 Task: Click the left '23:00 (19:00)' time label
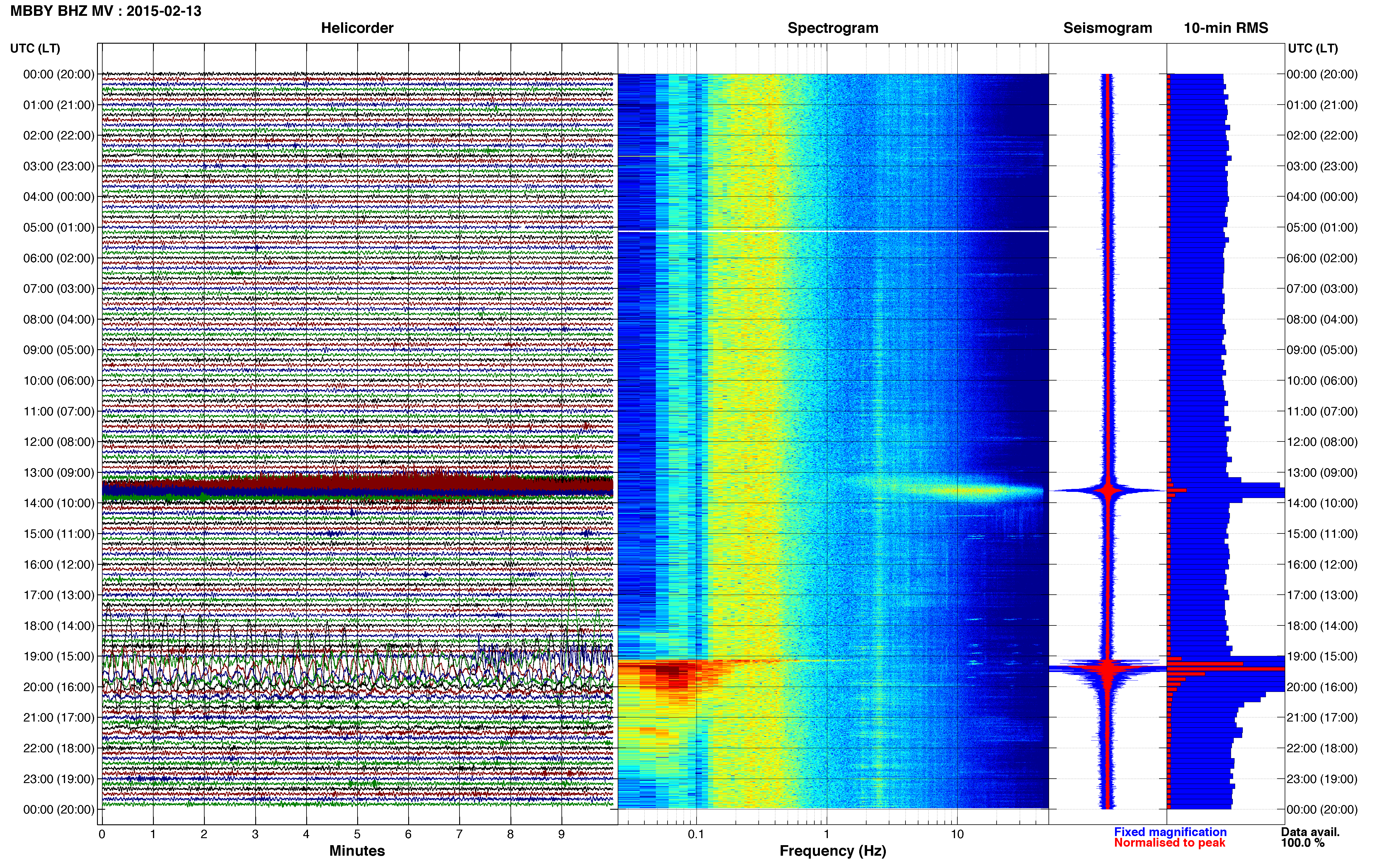pyautogui.click(x=59, y=779)
